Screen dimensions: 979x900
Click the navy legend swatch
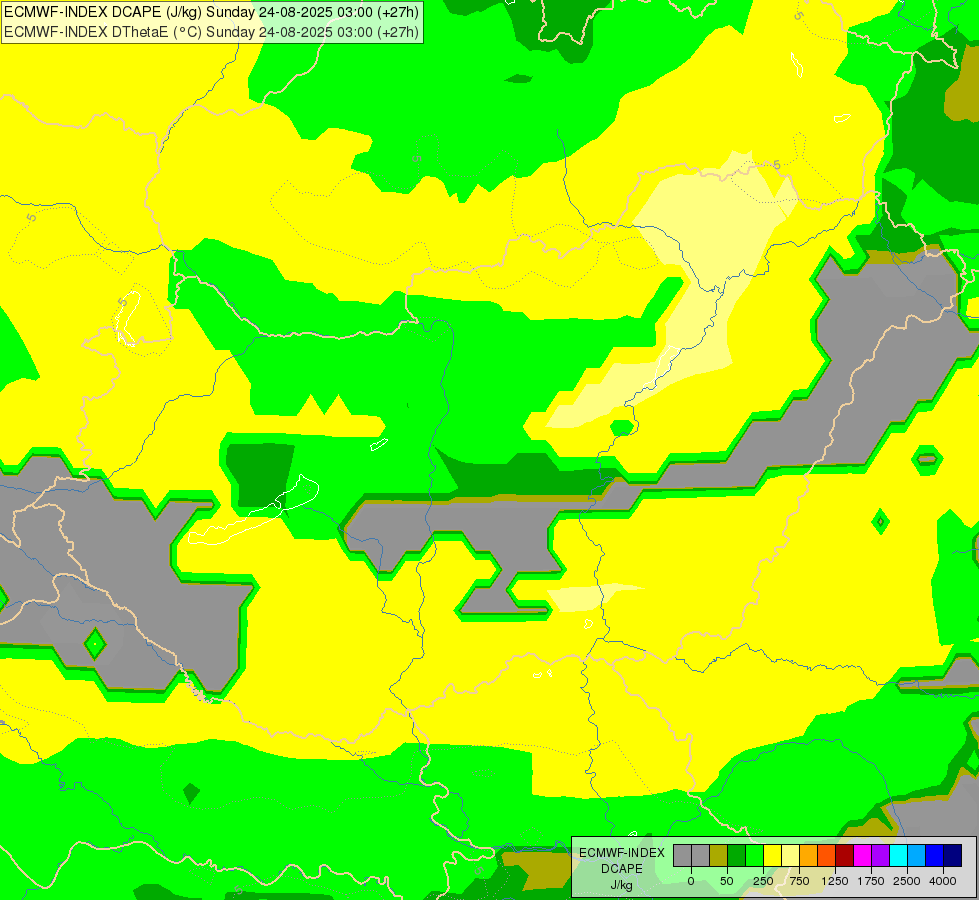[x=952, y=856]
